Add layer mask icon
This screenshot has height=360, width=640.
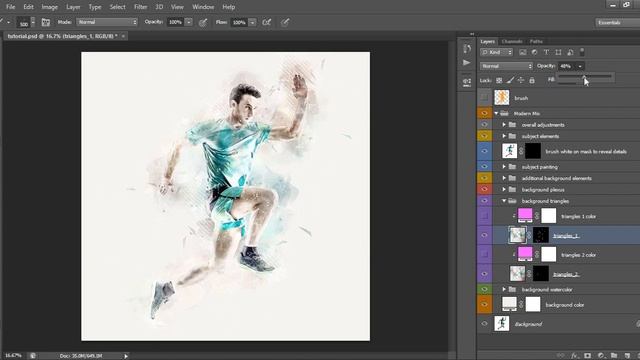(x=587, y=356)
